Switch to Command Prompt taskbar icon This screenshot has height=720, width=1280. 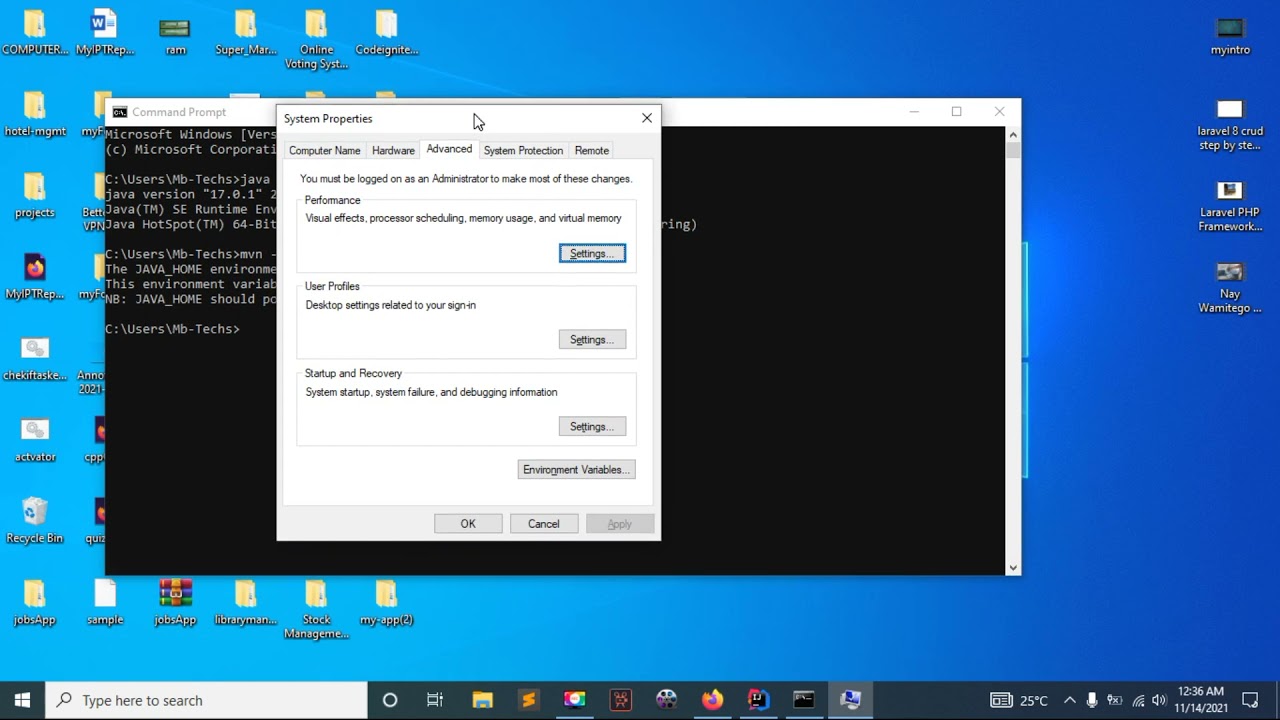tap(804, 700)
